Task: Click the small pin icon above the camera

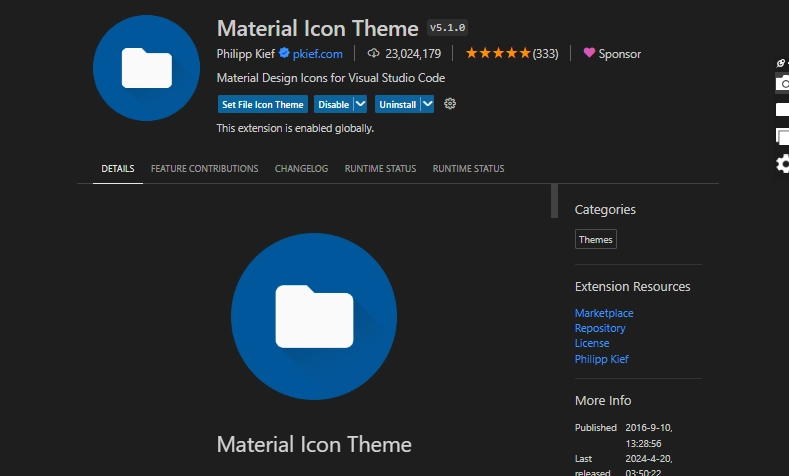Action: 780,63
